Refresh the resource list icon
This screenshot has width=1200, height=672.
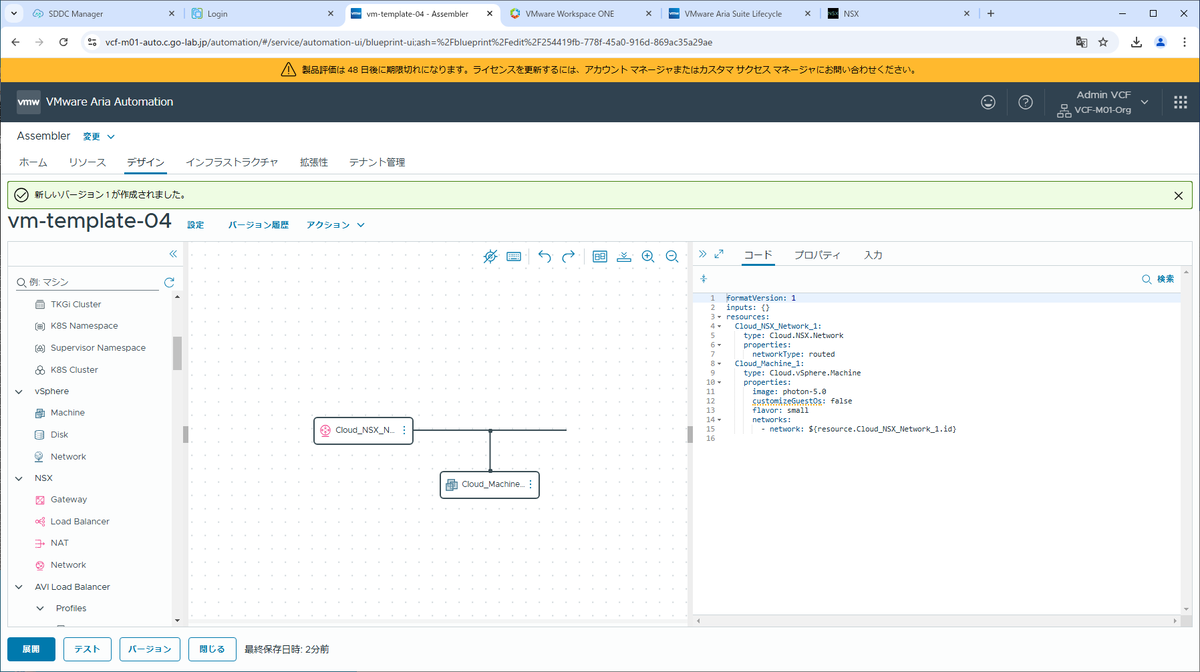tap(169, 282)
